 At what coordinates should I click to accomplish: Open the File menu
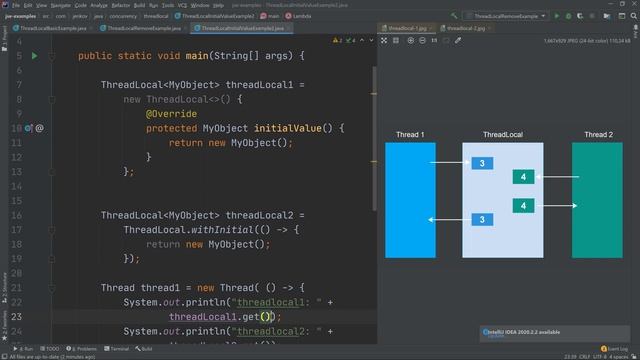[x=16, y=5]
